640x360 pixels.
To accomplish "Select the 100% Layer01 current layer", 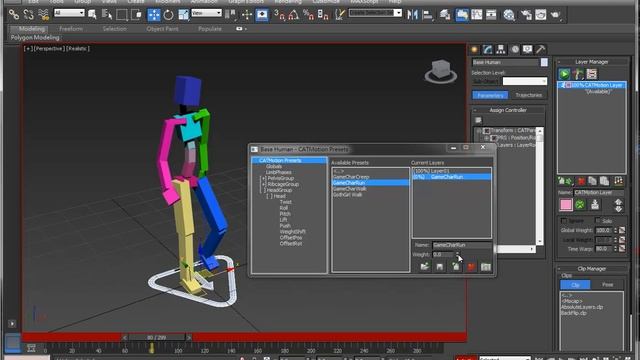I will [x=452, y=171].
